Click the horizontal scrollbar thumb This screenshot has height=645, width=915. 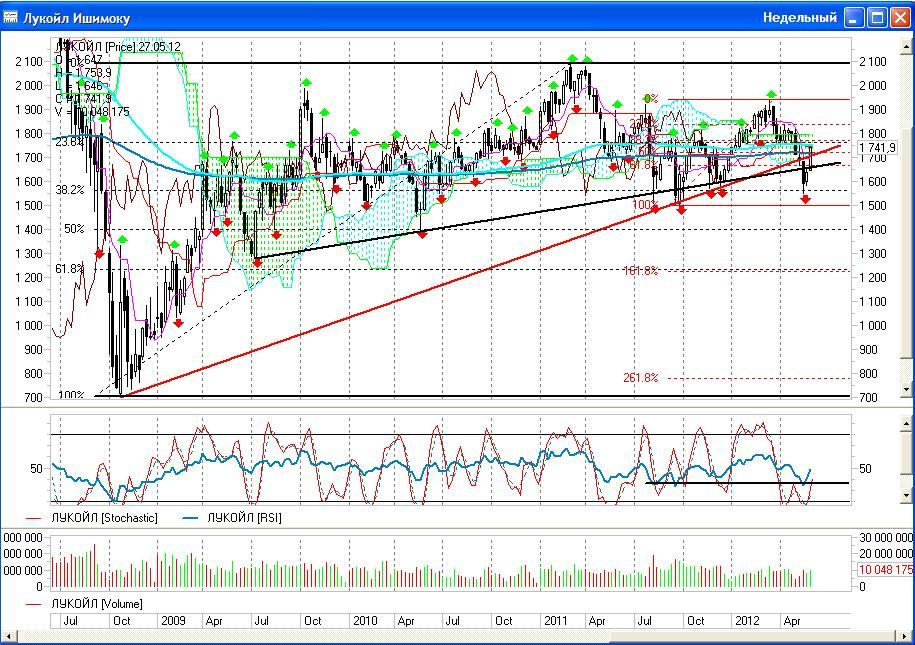tap(752, 636)
